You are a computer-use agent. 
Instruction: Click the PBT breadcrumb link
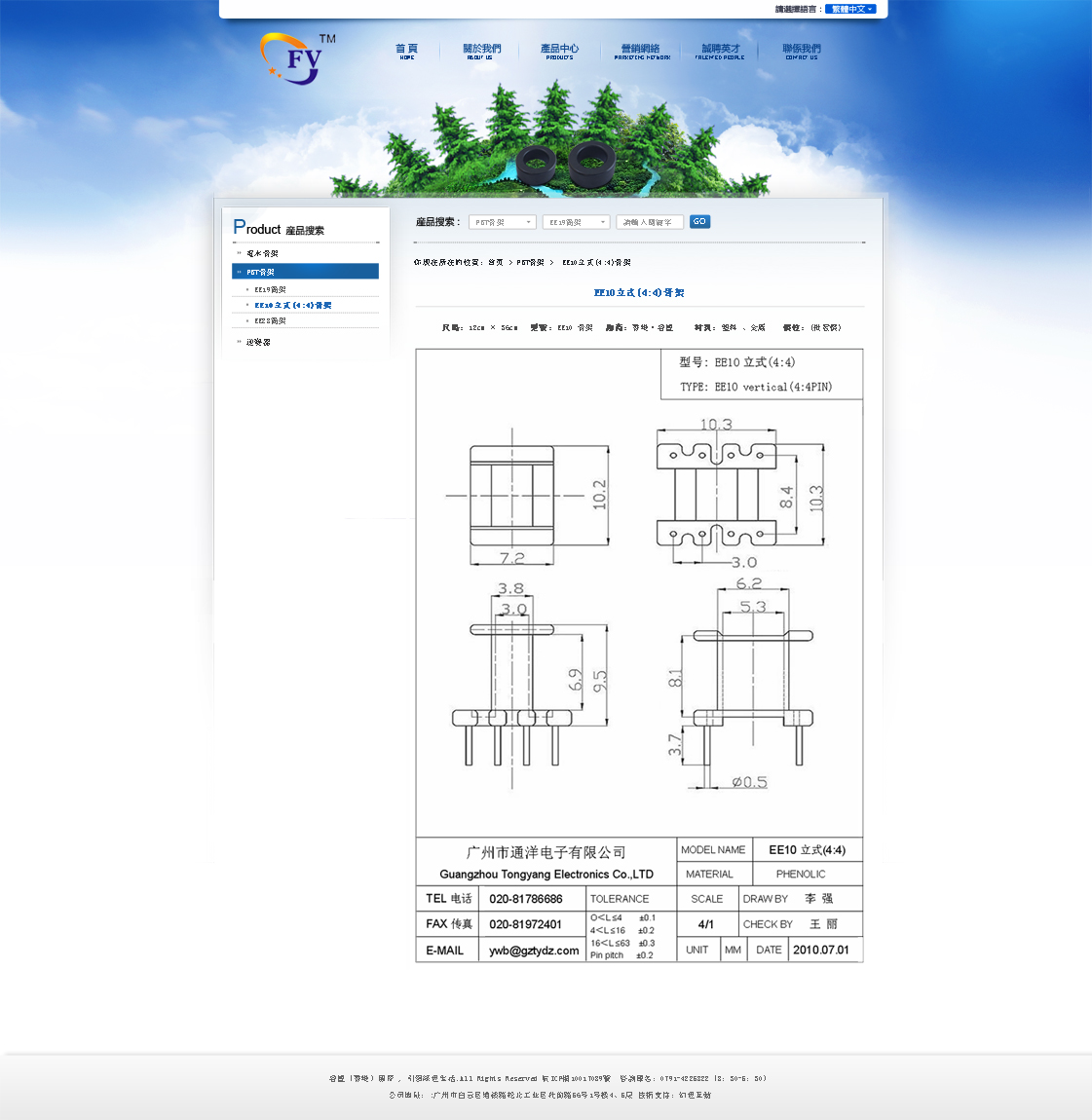click(x=530, y=262)
